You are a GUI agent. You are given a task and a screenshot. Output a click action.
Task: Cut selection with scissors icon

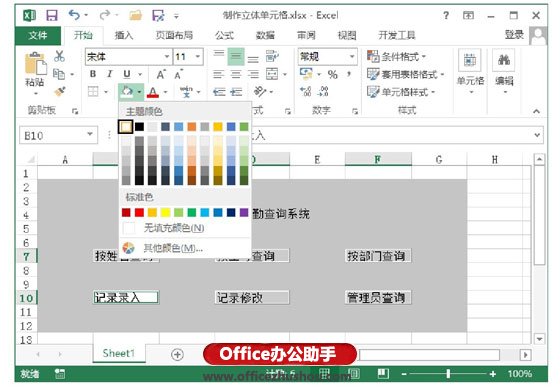(x=59, y=56)
